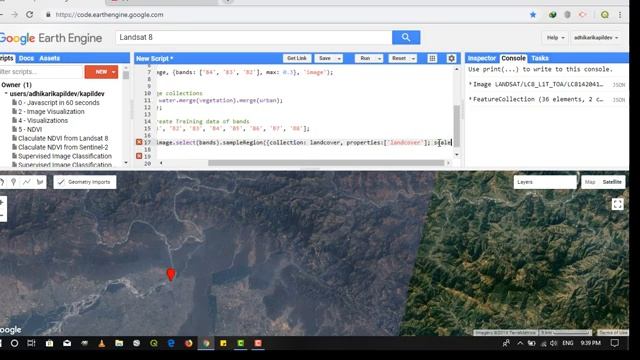This screenshot has height=360, width=640.
Task: Click the error marker on line 19
Action: [139, 156]
